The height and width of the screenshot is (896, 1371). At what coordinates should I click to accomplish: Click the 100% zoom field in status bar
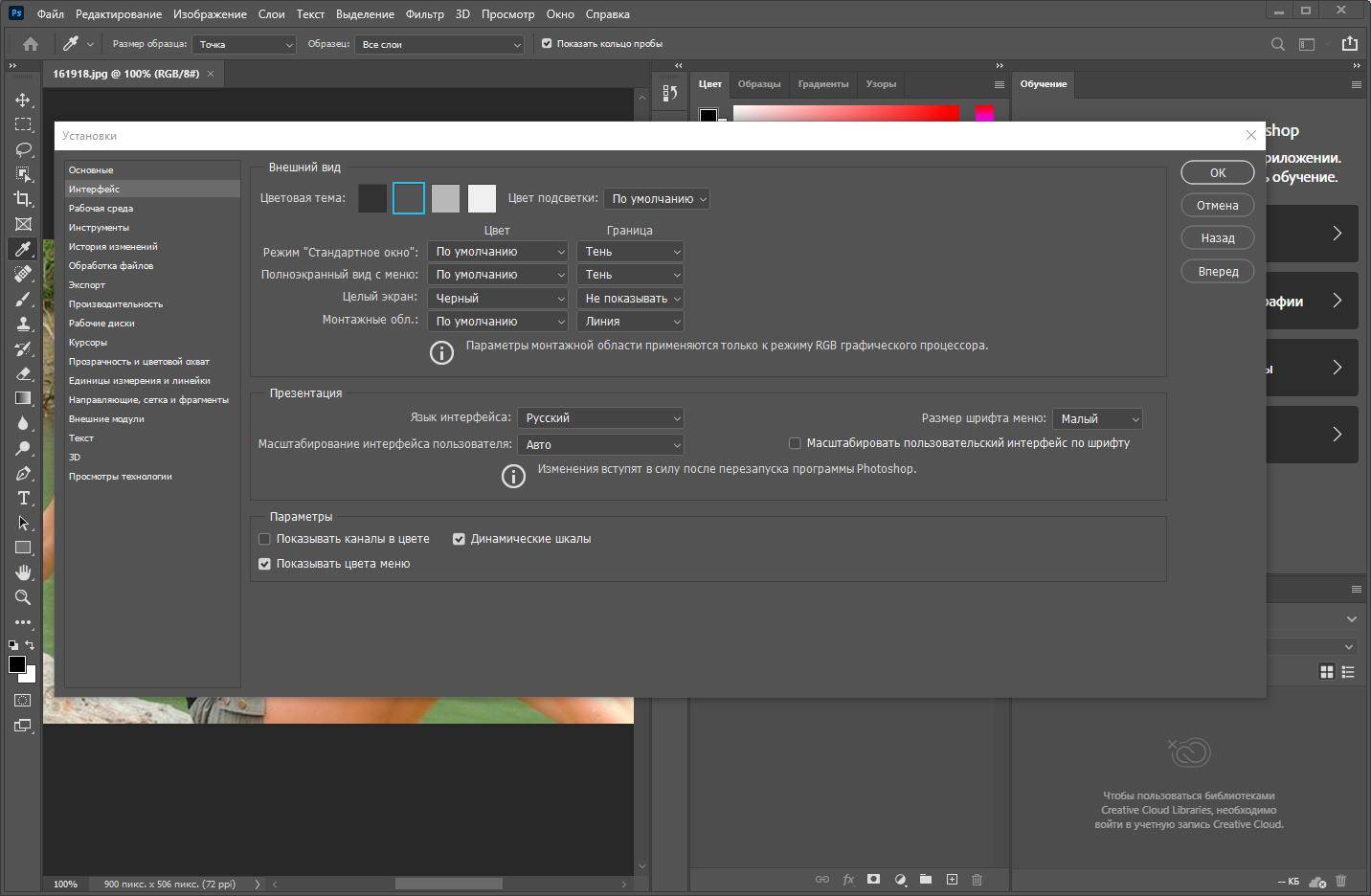[65, 885]
